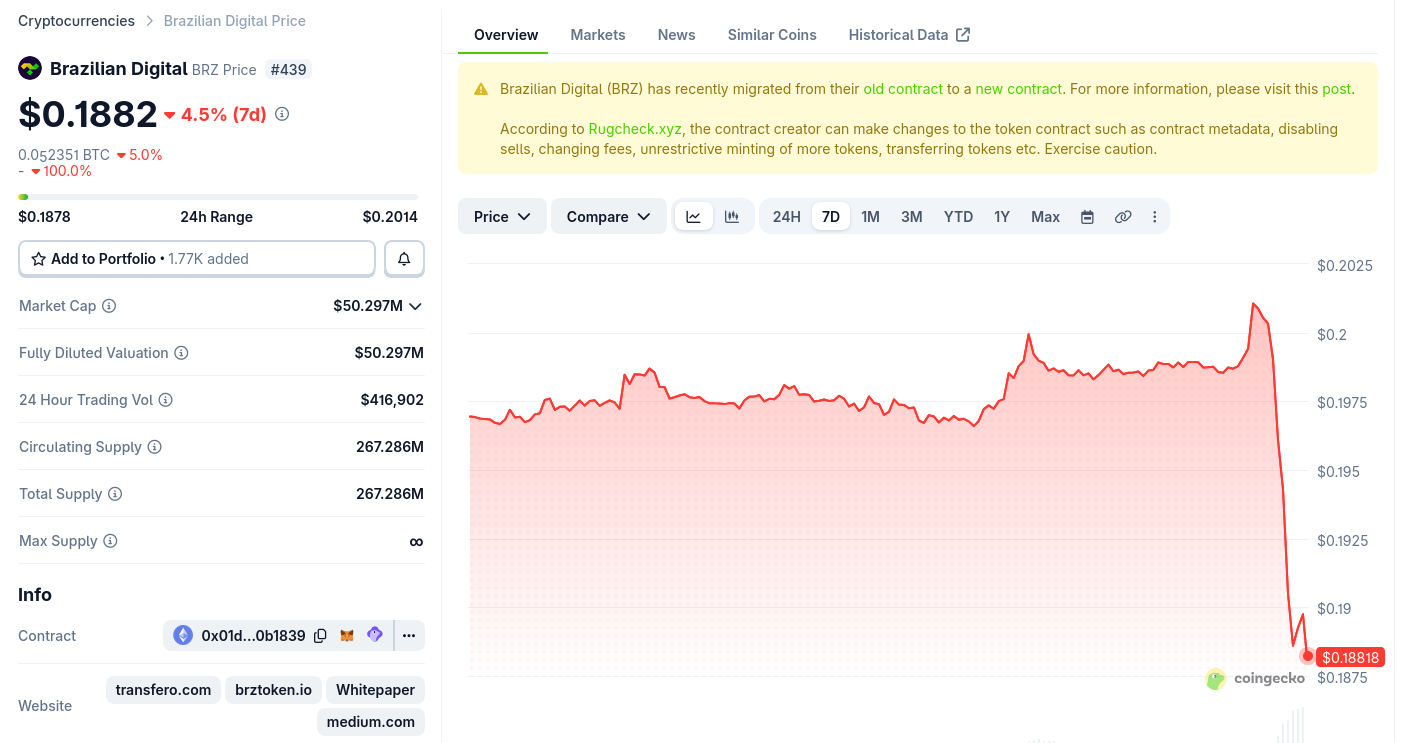
Task: Switch to the News tab
Action: tap(677, 35)
